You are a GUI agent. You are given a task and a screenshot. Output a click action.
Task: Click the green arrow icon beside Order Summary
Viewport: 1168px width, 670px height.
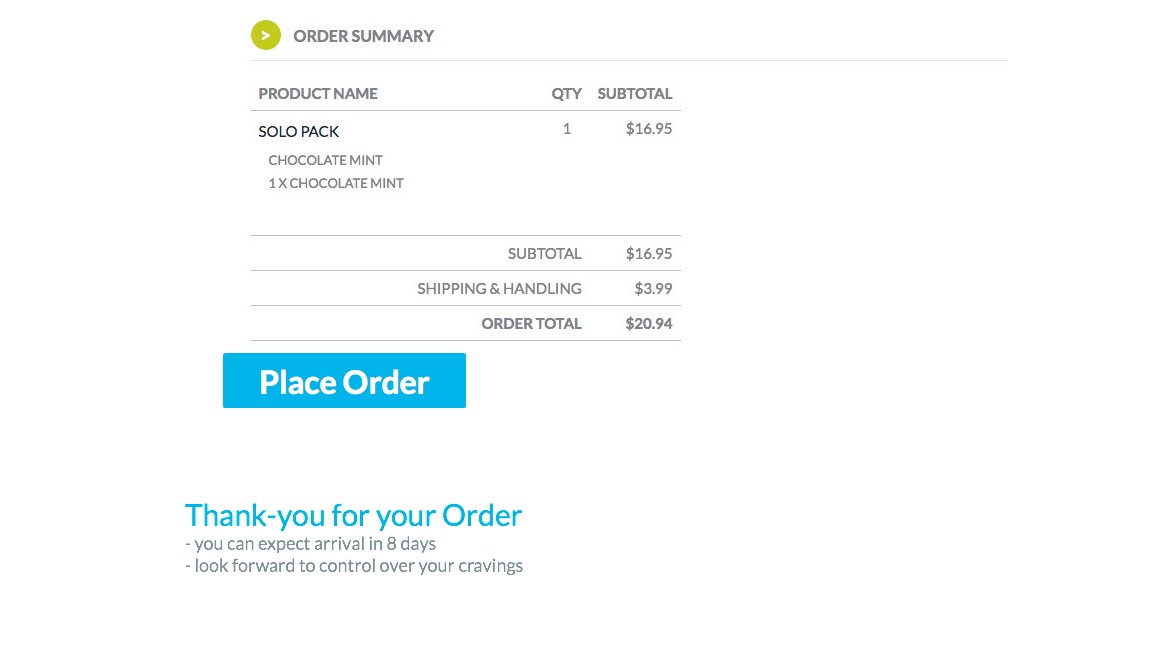click(x=265, y=35)
